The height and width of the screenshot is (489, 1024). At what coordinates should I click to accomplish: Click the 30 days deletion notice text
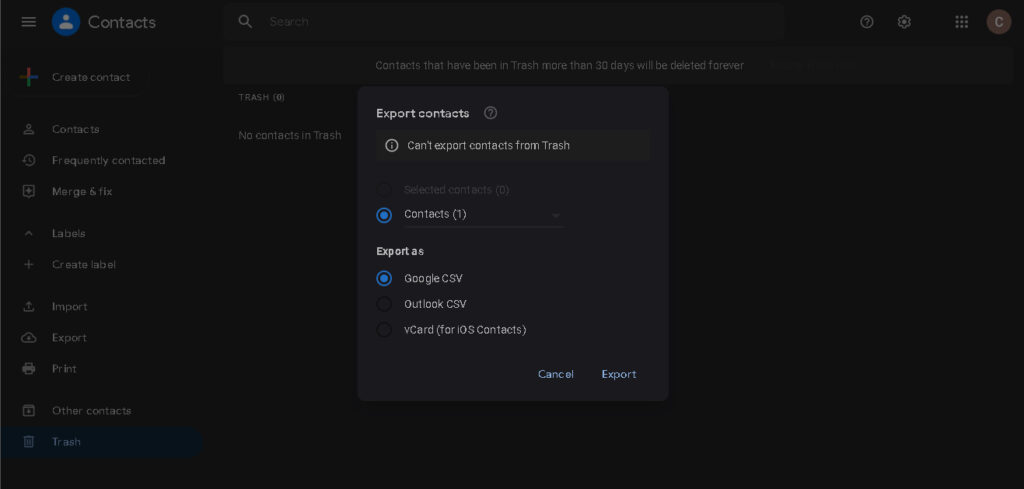560,65
